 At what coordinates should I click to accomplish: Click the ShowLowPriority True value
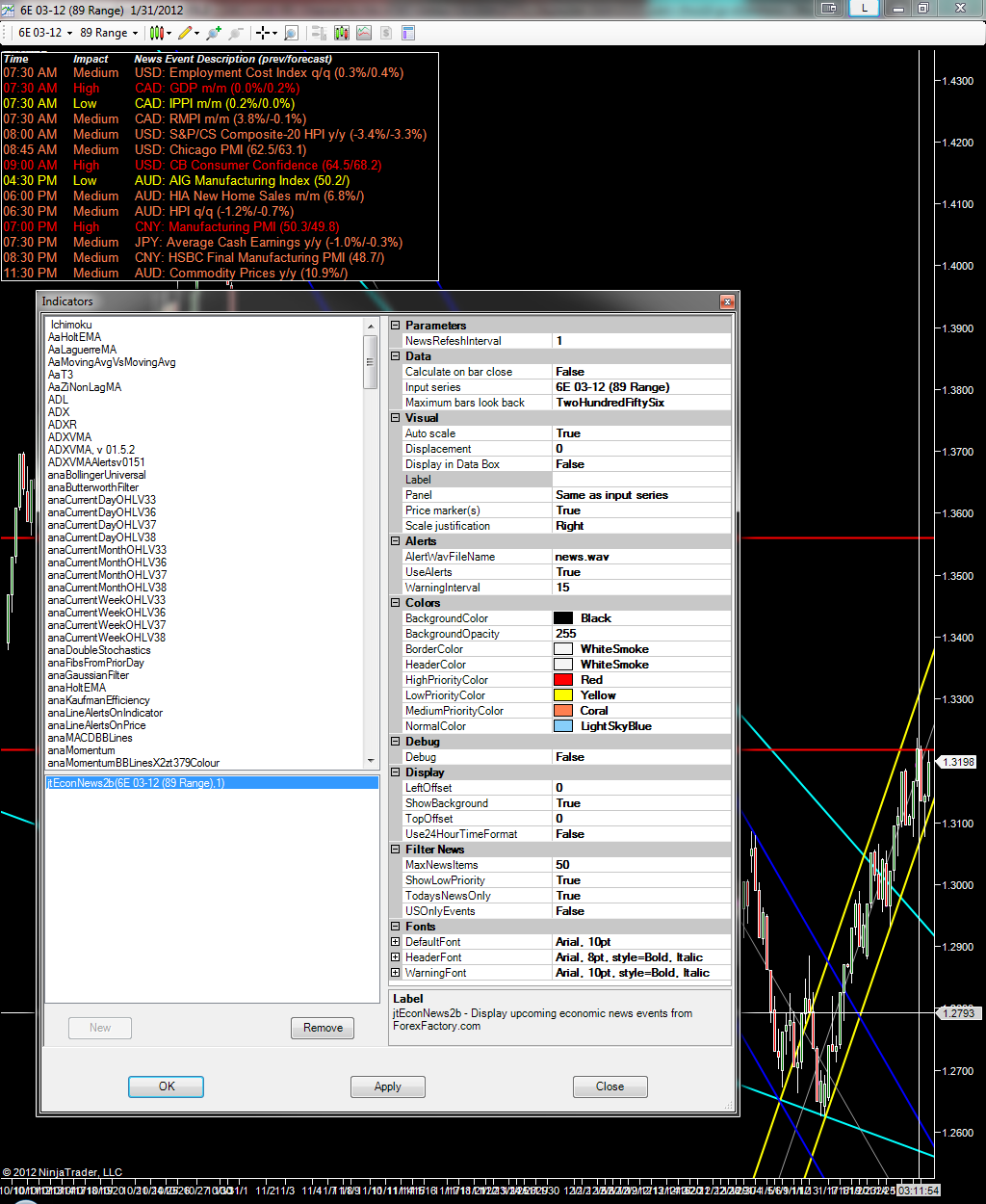(641, 880)
